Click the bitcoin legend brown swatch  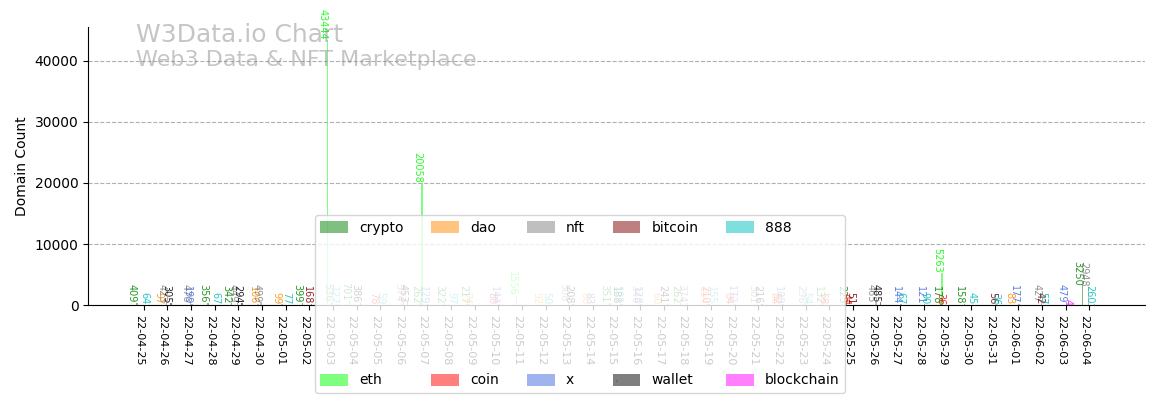pos(626,228)
